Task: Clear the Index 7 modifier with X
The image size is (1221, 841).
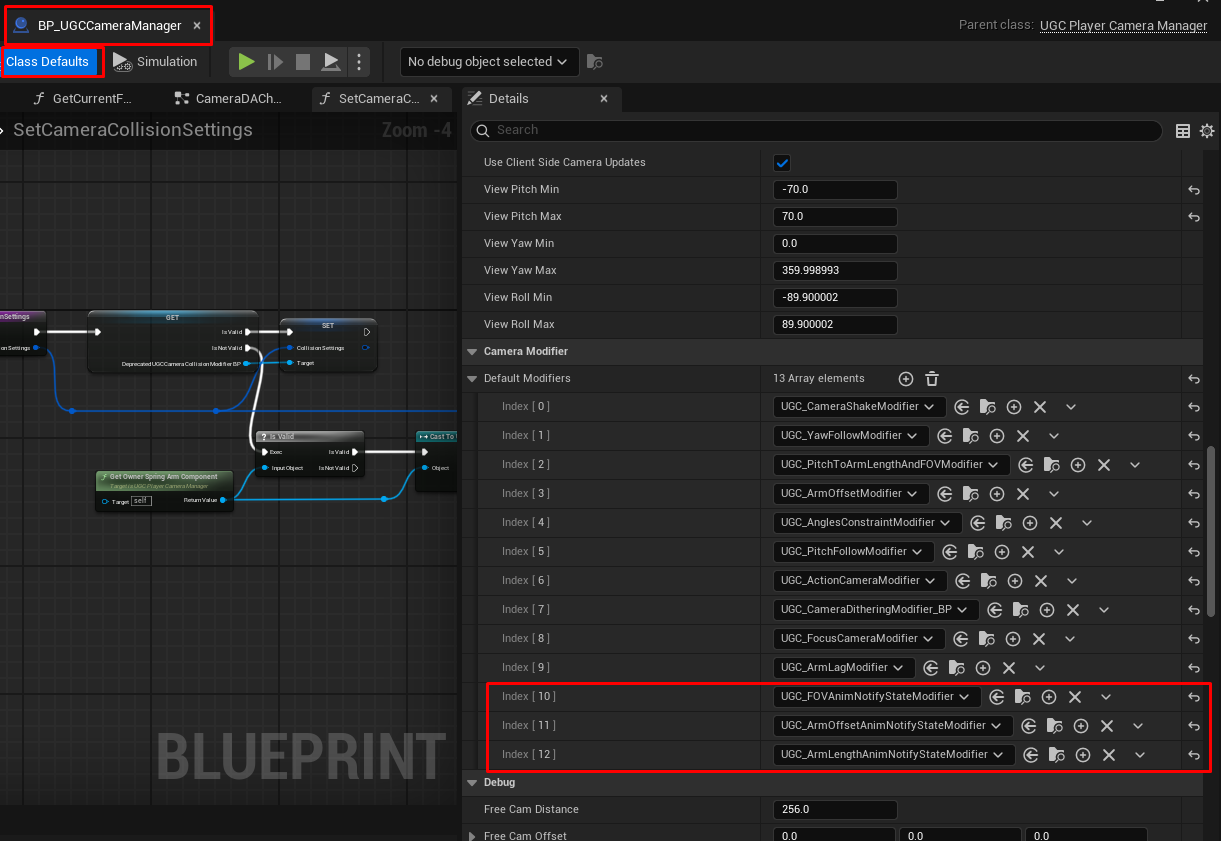Action: [1073, 610]
